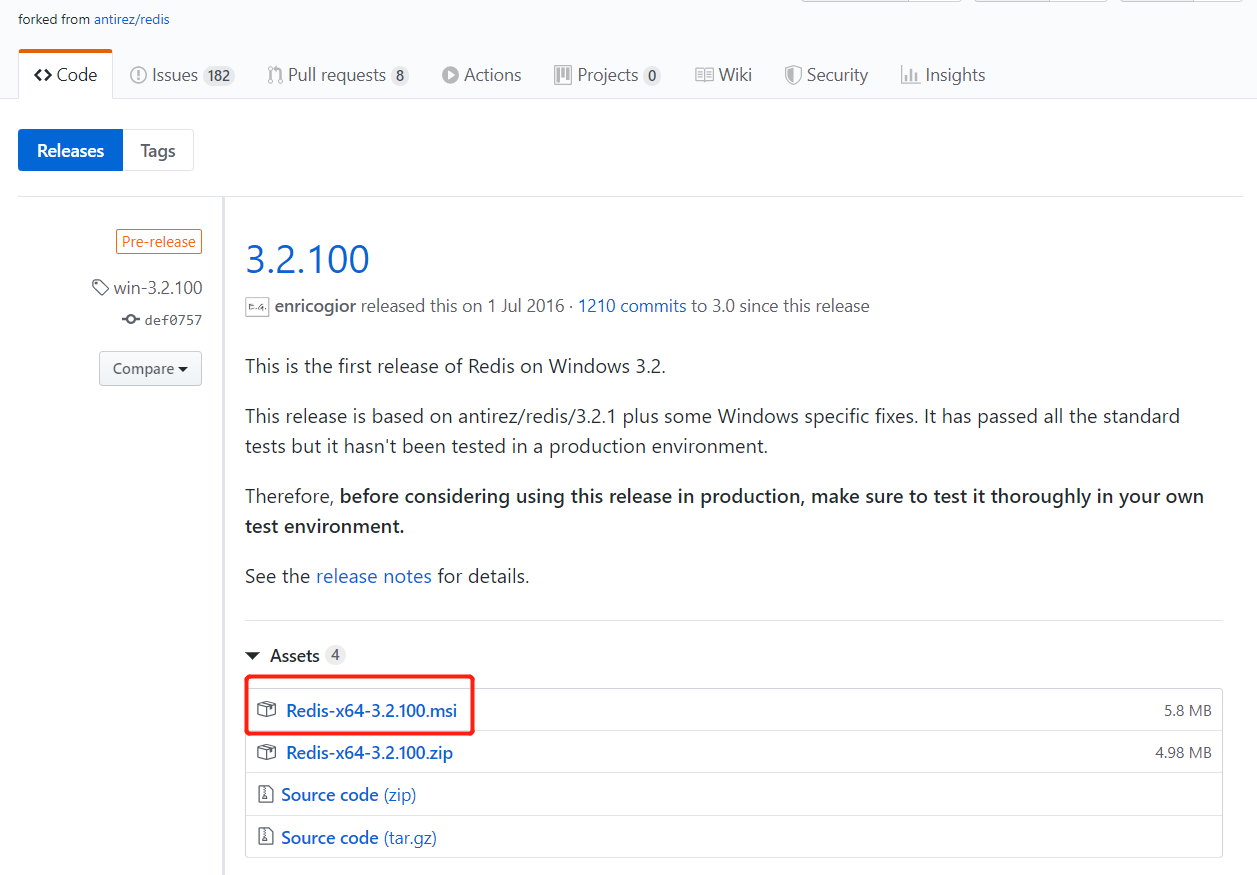1257x875 pixels.
Task: Open the antirez/redis fork source link
Action: (132, 19)
